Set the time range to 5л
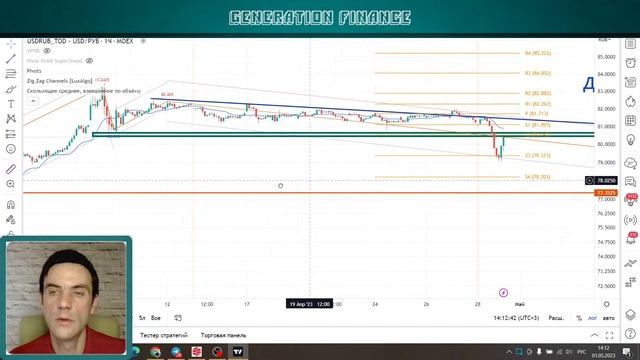Image resolution: width=640 pixels, height=360 pixels. (142, 318)
